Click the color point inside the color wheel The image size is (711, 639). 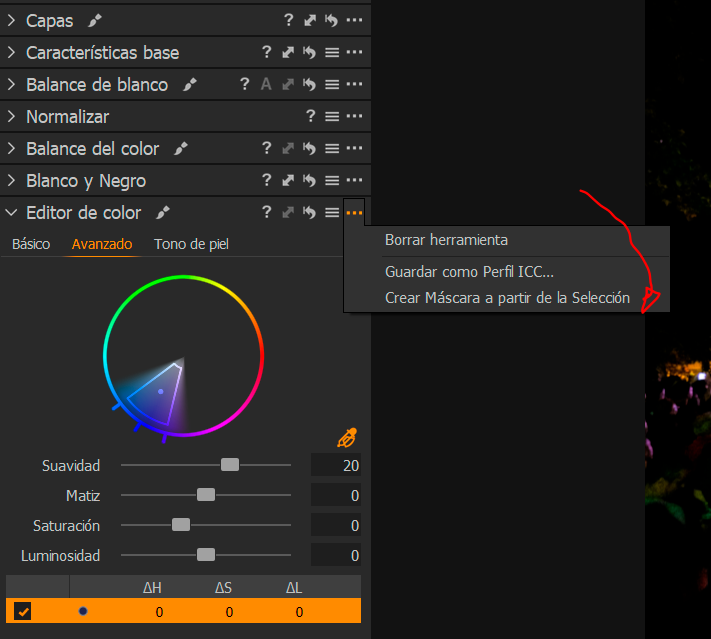point(161,391)
